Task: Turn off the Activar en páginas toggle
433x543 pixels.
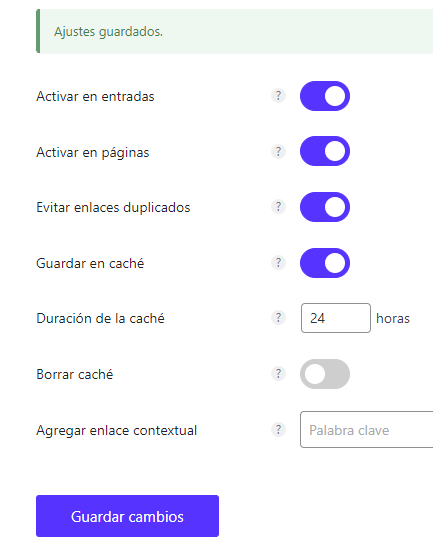Action: tap(325, 151)
